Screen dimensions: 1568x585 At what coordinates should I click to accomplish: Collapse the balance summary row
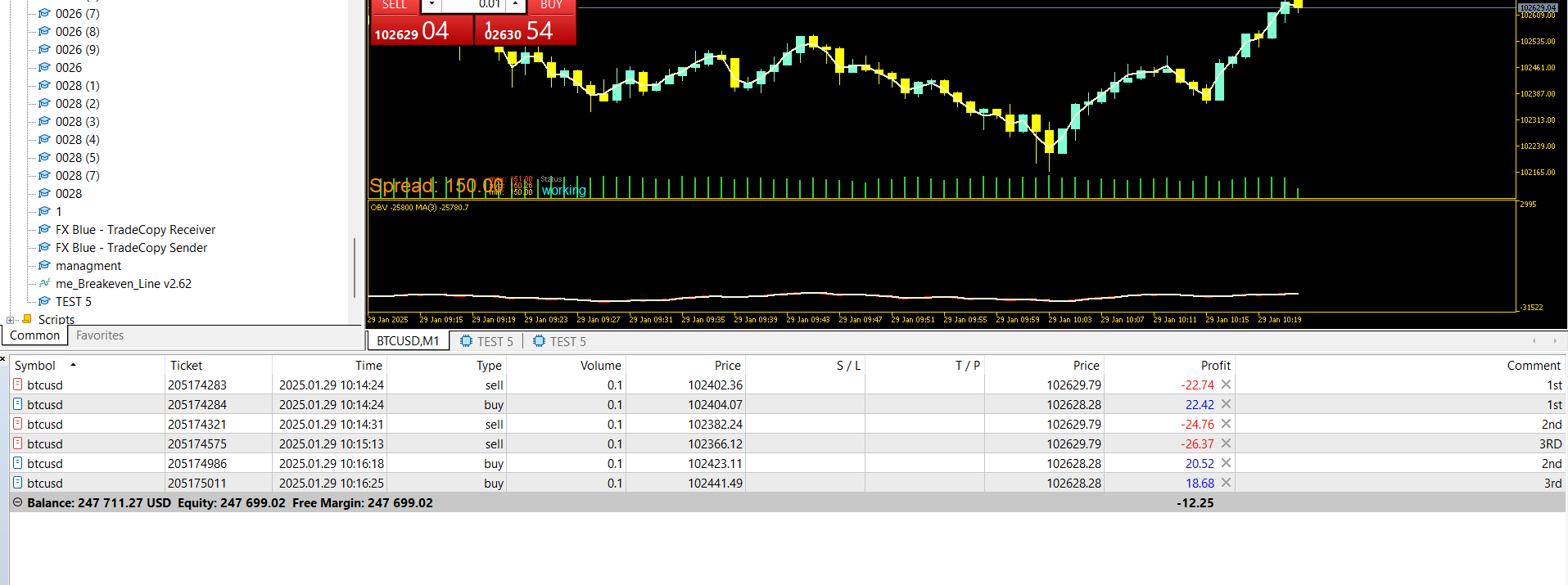click(x=18, y=502)
